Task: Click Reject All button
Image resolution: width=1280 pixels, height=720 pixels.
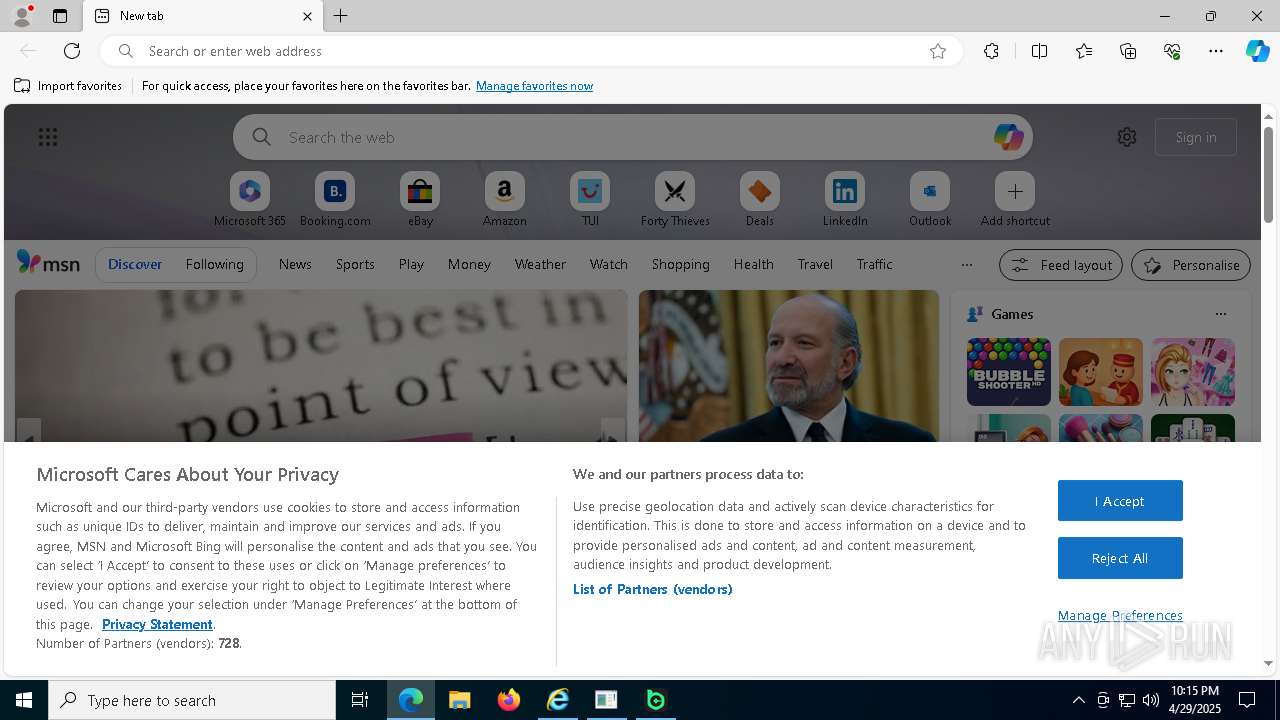Action: click(x=1120, y=558)
